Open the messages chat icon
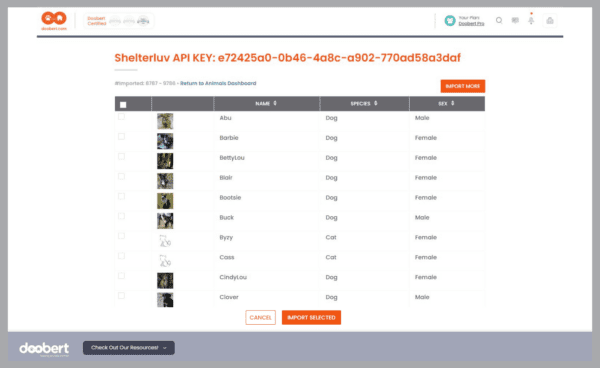Viewport: 600px width, 368px height. coord(515,20)
